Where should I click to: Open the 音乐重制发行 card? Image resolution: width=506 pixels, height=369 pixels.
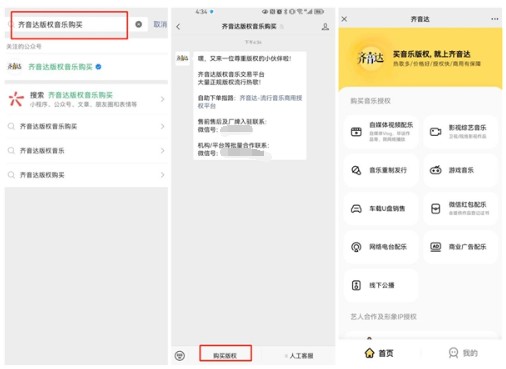[381, 170]
